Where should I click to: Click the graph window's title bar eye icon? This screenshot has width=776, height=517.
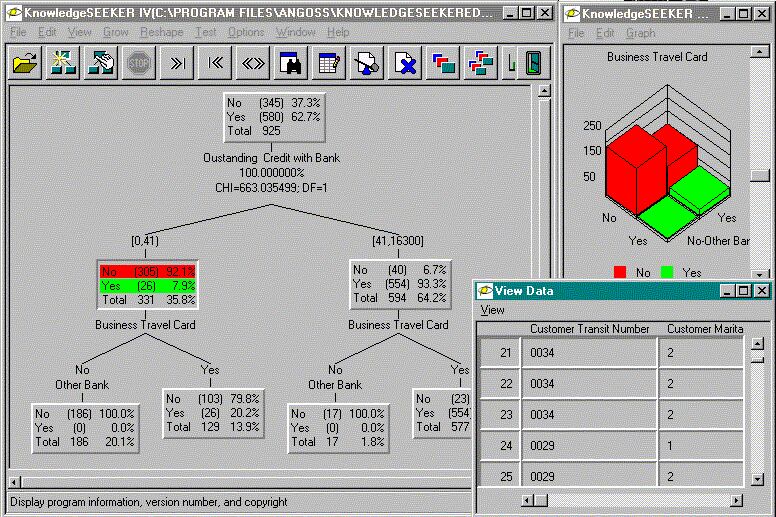(x=572, y=13)
